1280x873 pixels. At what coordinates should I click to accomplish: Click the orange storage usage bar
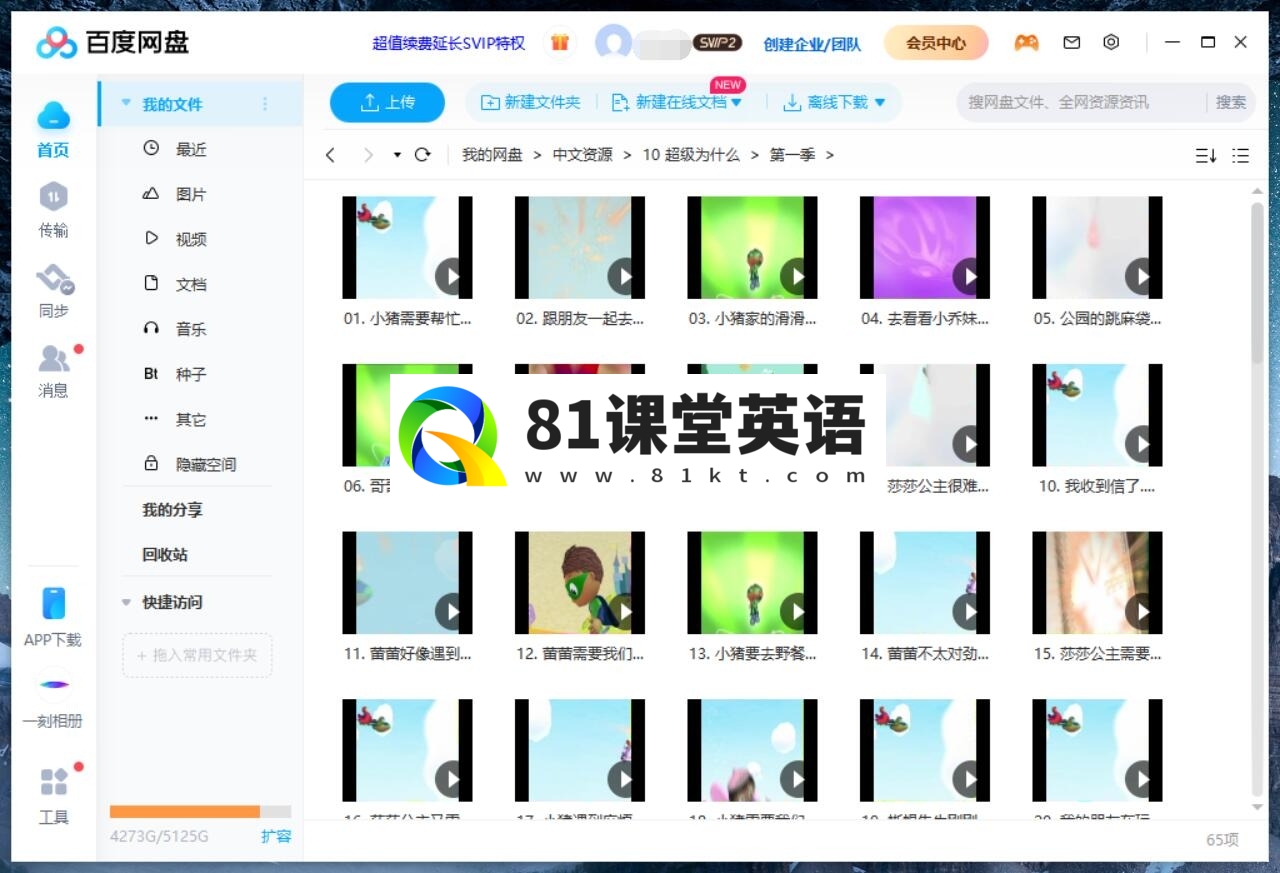(185, 812)
